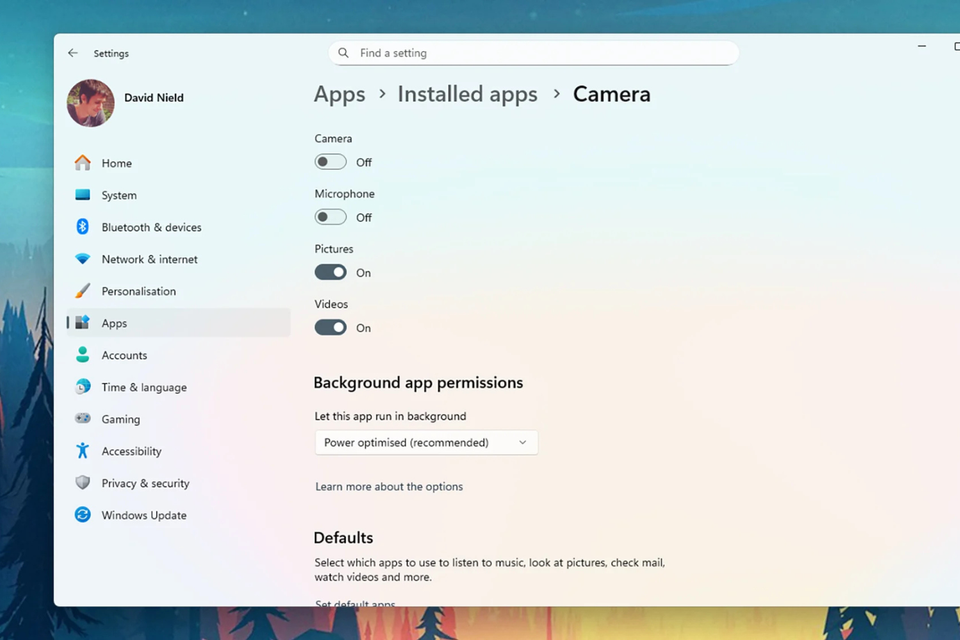
Task: Click the Gaming controller icon
Action: tap(82, 419)
